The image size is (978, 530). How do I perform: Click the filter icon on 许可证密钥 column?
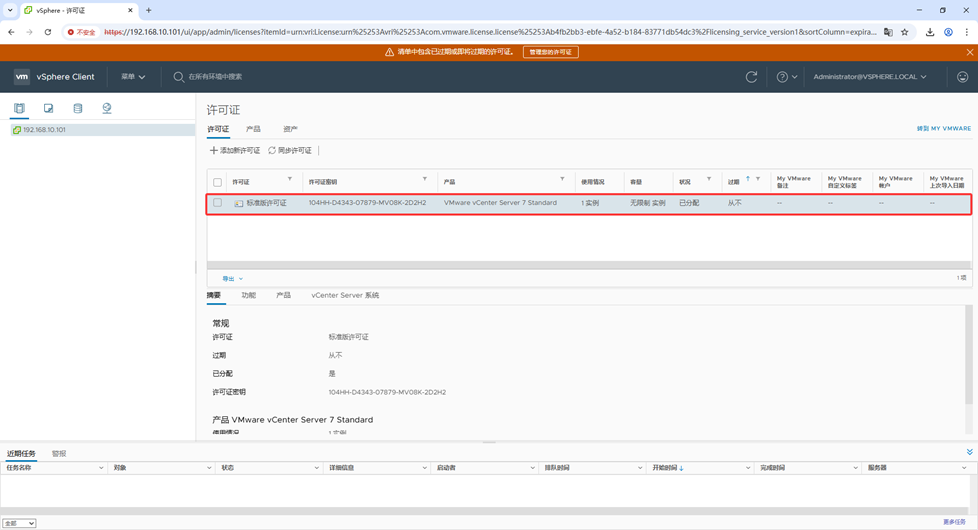tap(425, 180)
